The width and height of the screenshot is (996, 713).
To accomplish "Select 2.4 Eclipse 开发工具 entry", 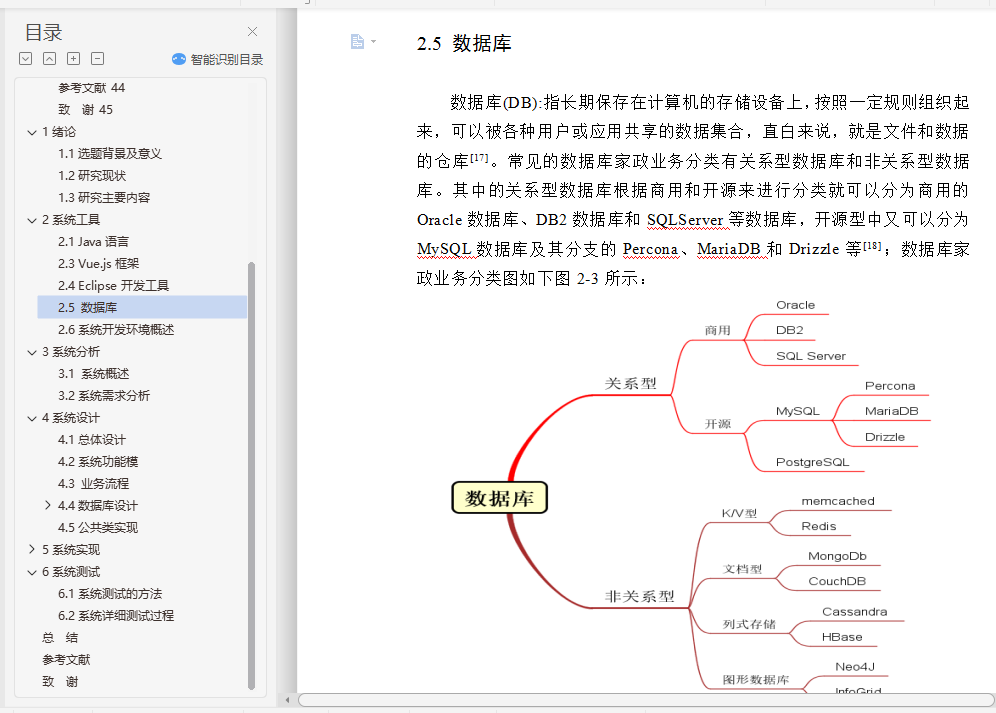I will pos(114,286).
